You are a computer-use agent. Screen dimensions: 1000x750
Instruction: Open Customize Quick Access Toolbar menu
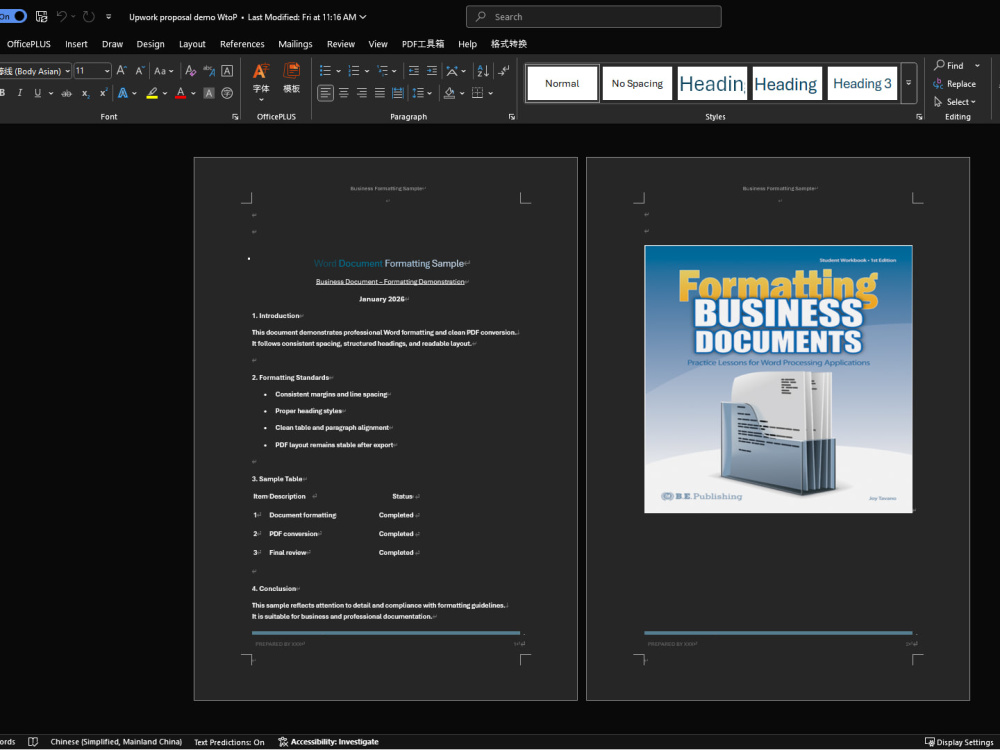point(108,17)
